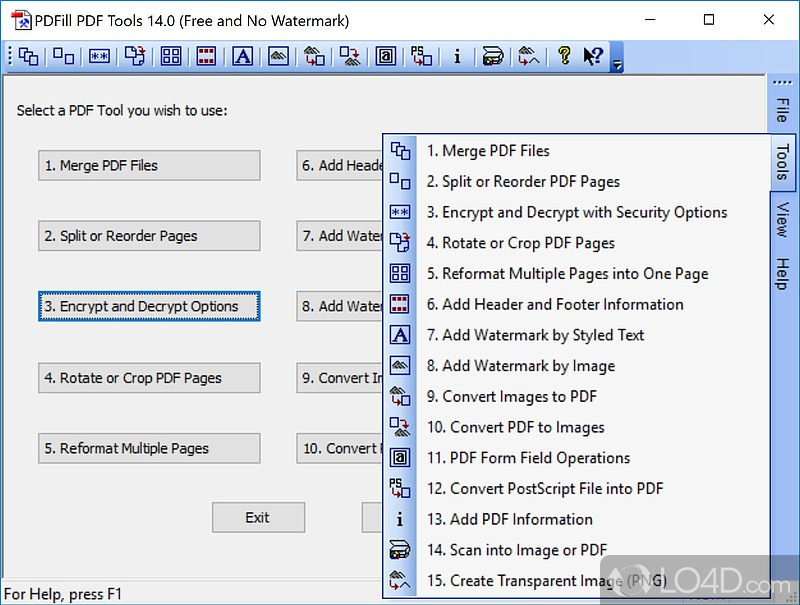
Task: Click the Merge icon in Tools menu
Action: pyautogui.click(x=400, y=151)
